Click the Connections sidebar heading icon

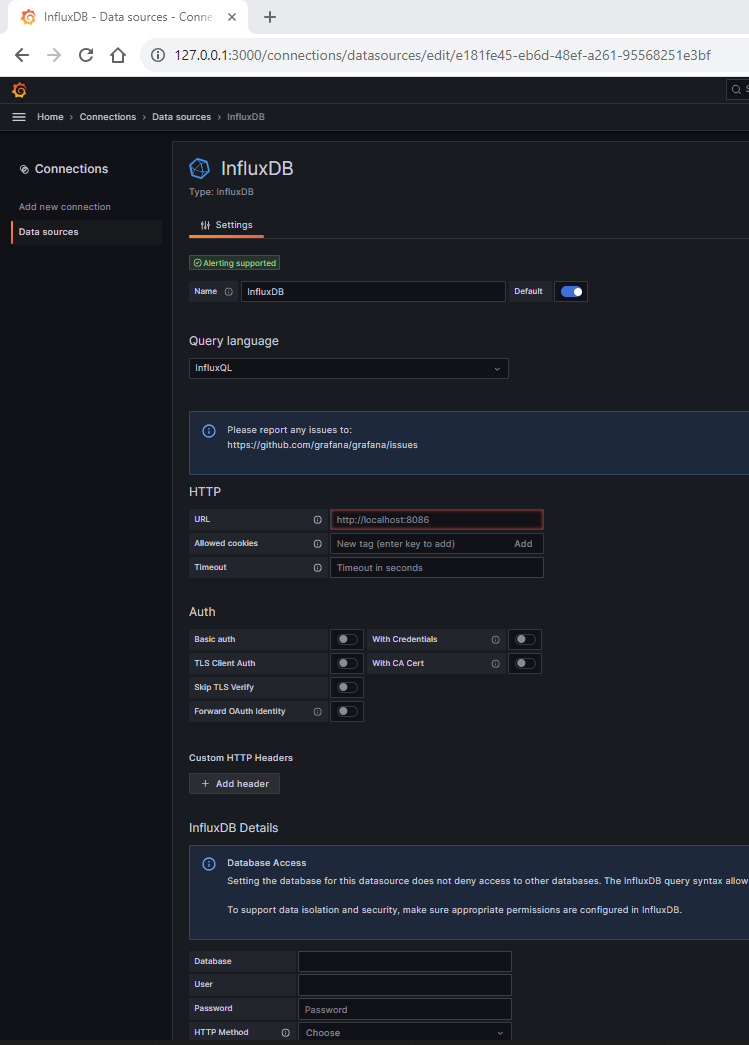tap(25, 169)
